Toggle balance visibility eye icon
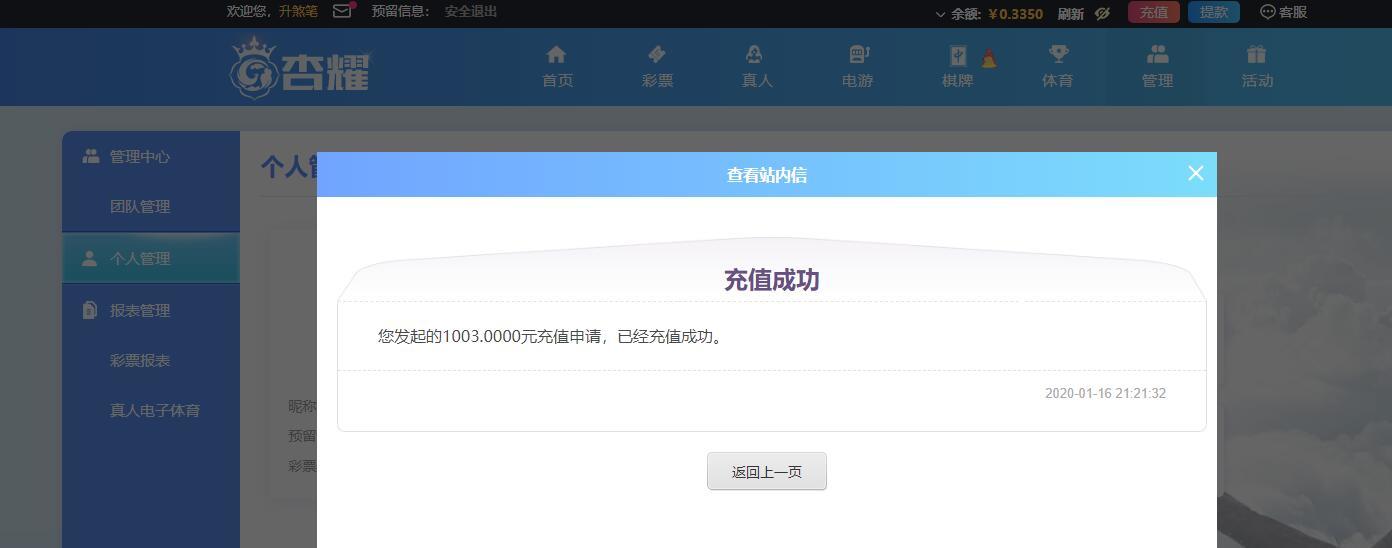The image size is (1392, 548). coord(1102,13)
